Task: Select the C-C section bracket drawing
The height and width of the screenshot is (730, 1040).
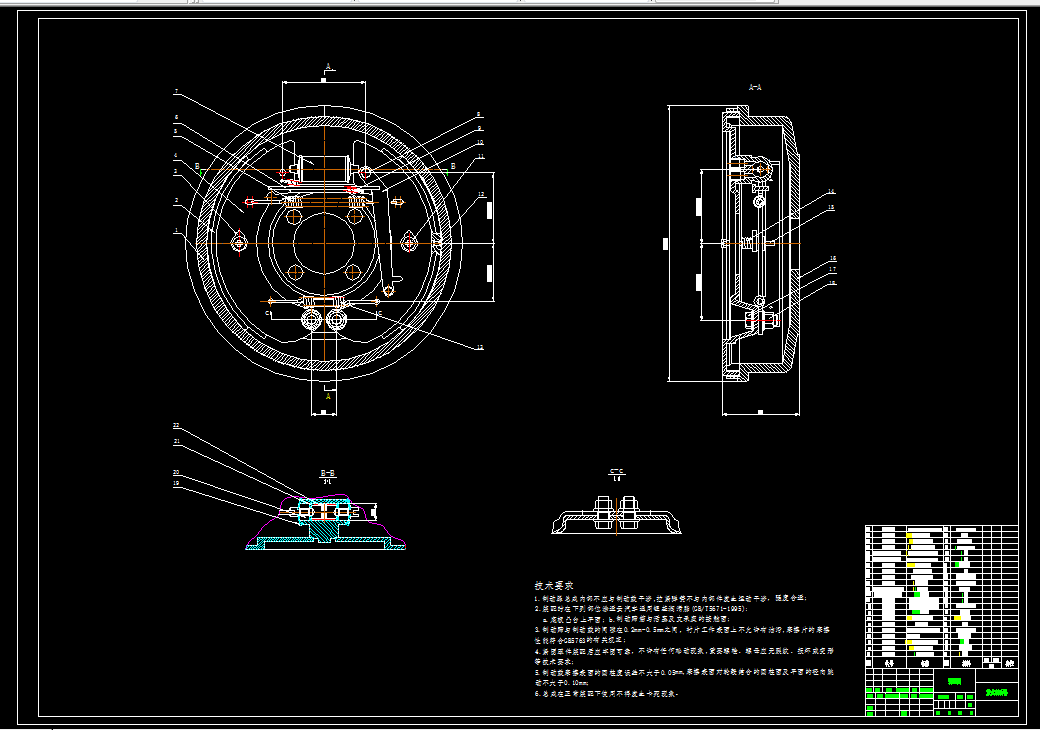Action: pyautogui.click(x=617, y=516)
